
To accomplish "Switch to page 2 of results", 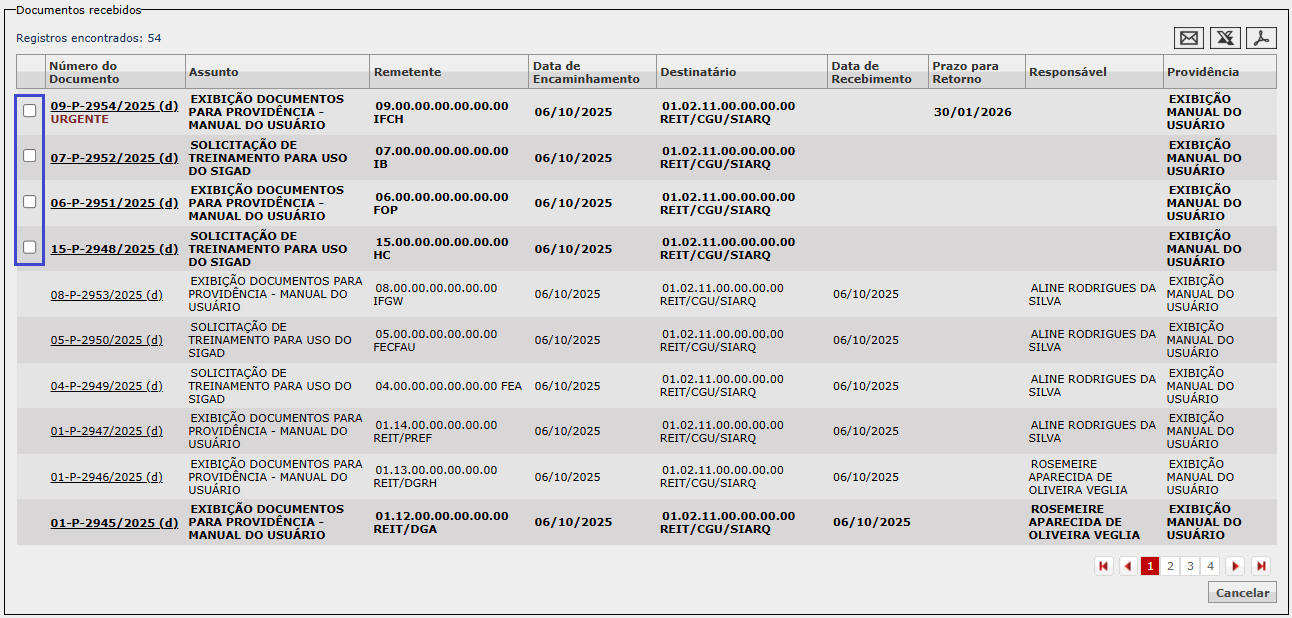I will (x=1170, y=566).
